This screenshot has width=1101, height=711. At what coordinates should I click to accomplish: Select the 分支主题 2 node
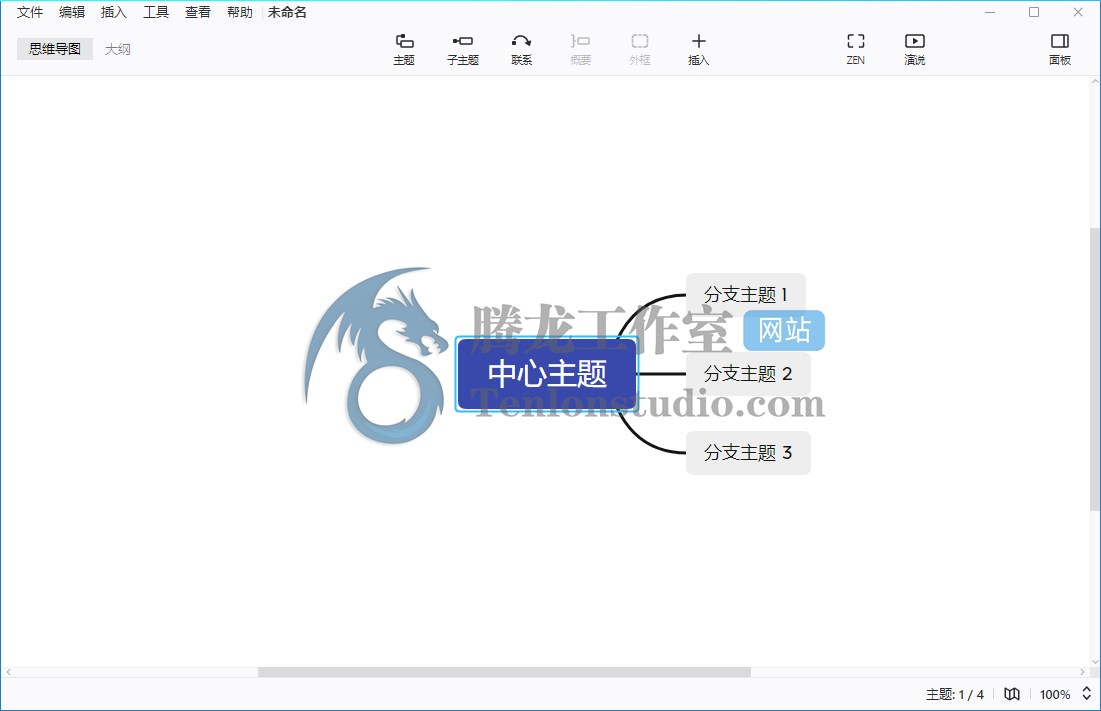click(x=748, y=373)
